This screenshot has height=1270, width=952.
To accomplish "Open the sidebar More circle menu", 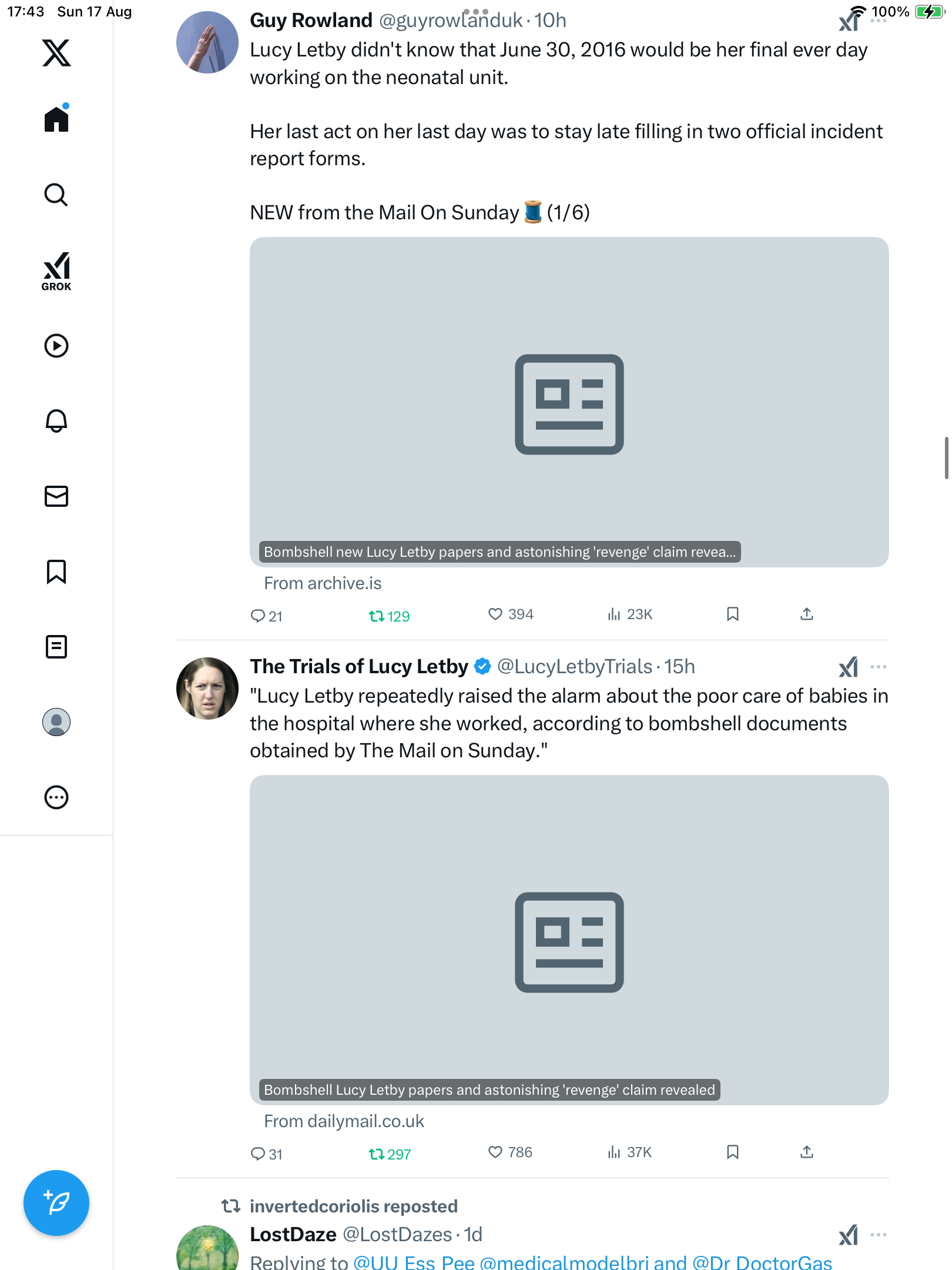I will (56, 797).
